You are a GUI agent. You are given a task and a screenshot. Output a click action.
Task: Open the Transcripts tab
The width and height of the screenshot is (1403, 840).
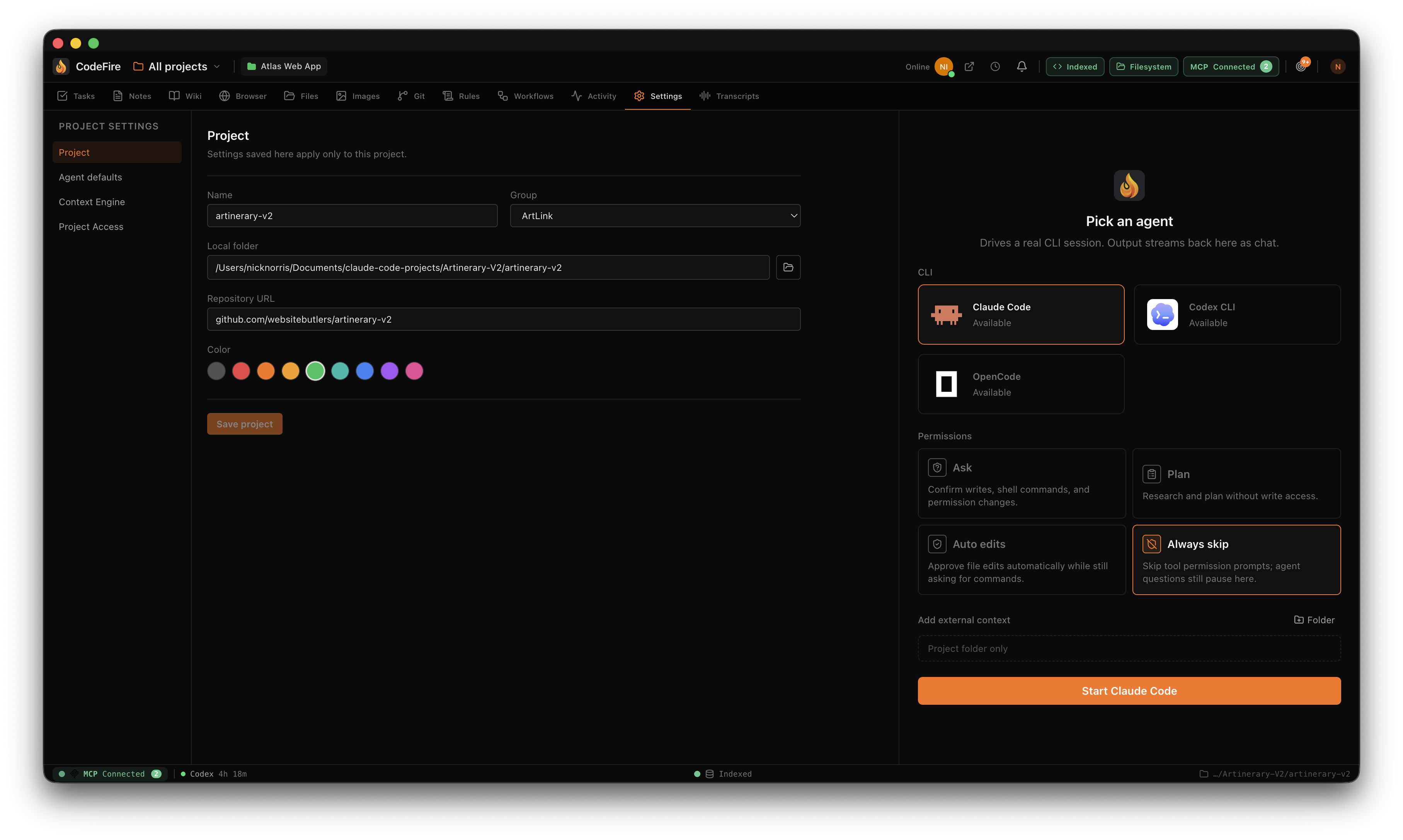[x=729, y=96]
